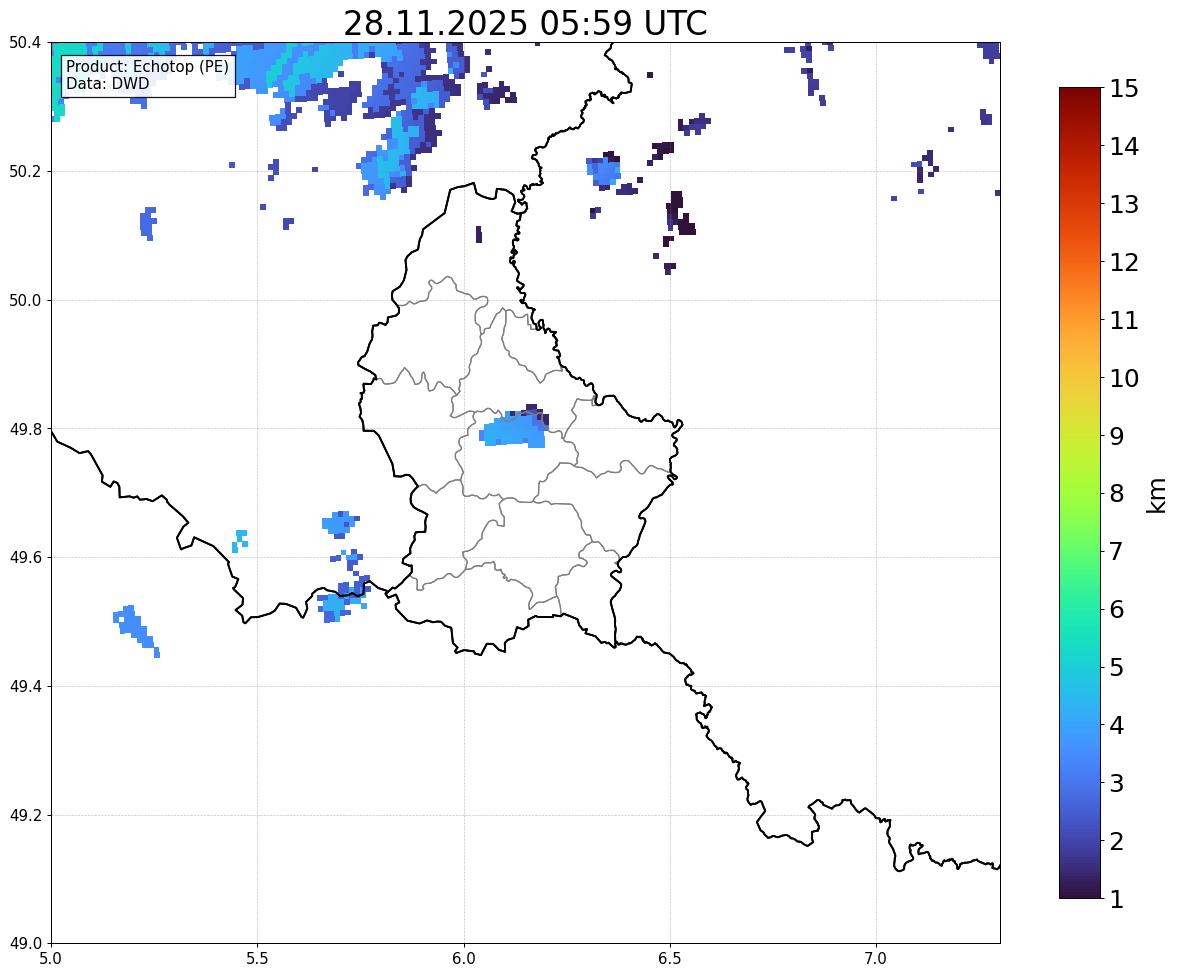Click the Data: DWD label

tap(108, 83)
